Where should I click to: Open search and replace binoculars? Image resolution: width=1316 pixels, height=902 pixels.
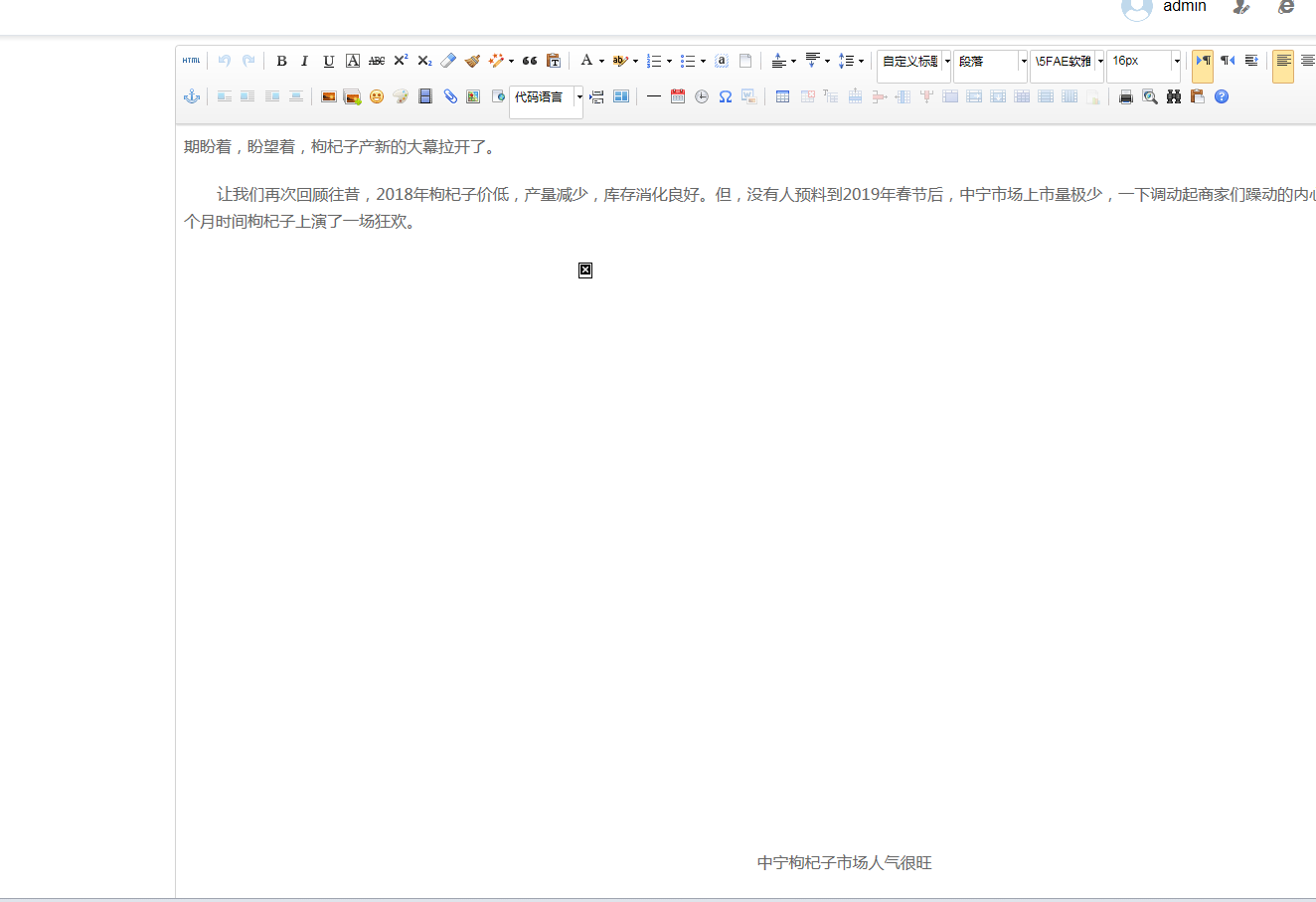pos(1174,96)
